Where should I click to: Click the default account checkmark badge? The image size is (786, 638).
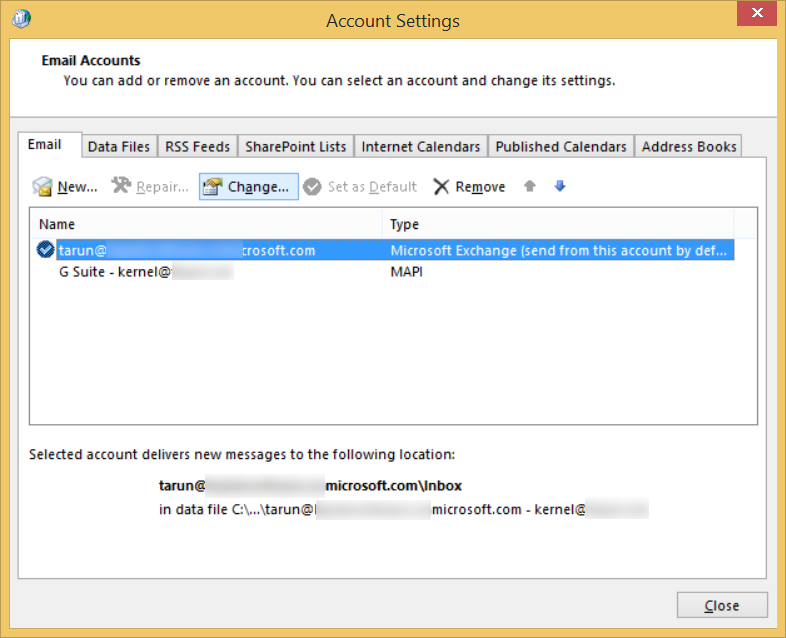46,249
